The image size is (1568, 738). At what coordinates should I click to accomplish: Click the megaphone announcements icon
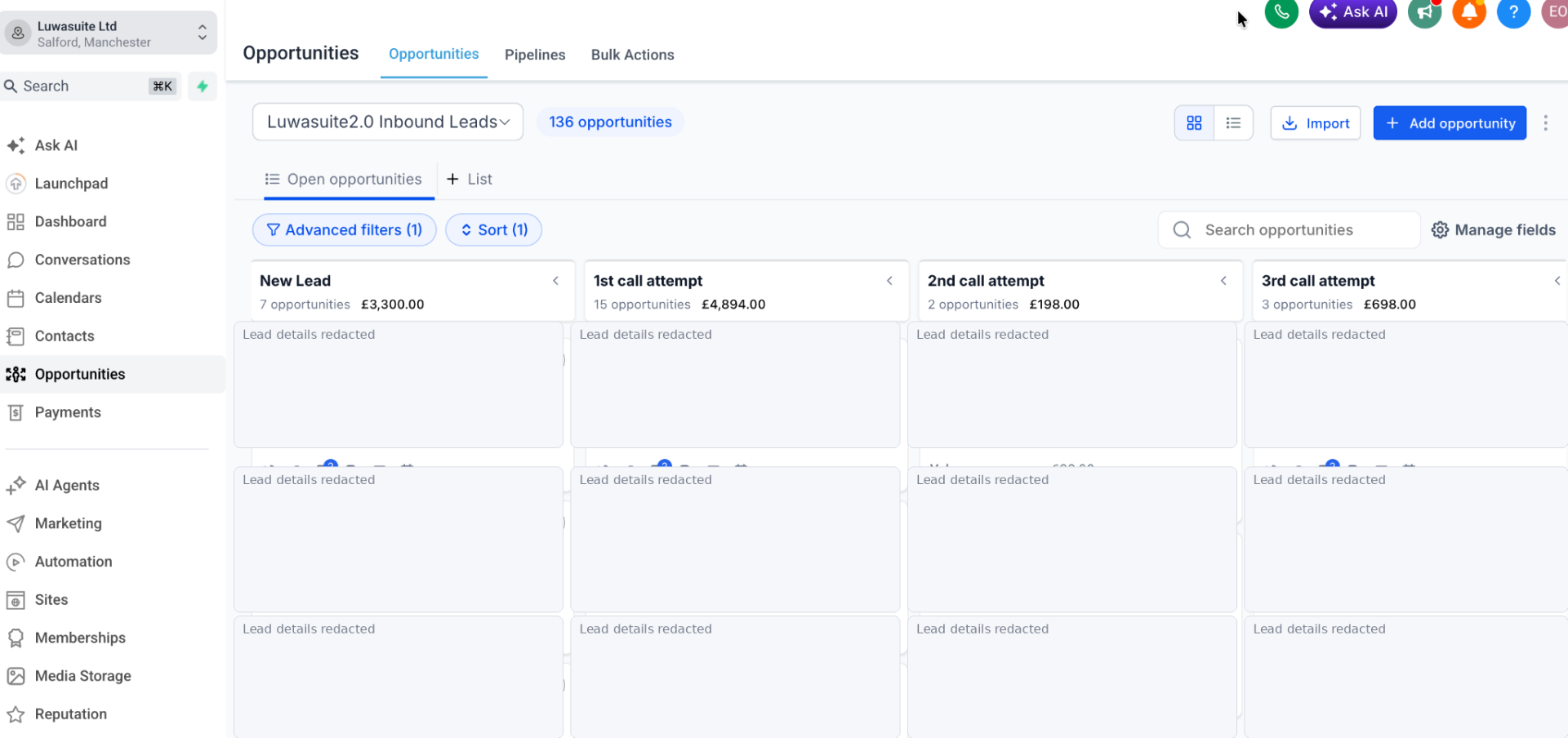pos(1425,12)
